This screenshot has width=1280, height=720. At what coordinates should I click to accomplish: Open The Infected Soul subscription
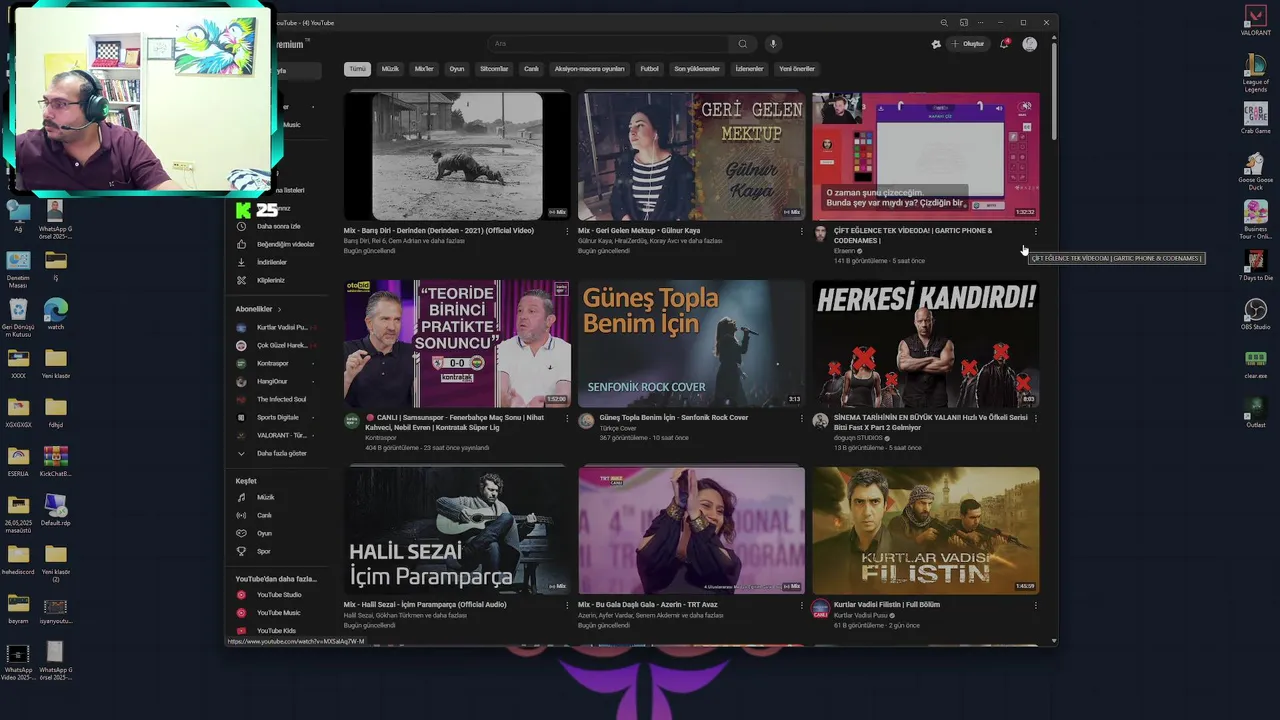[x=277, y=399]
